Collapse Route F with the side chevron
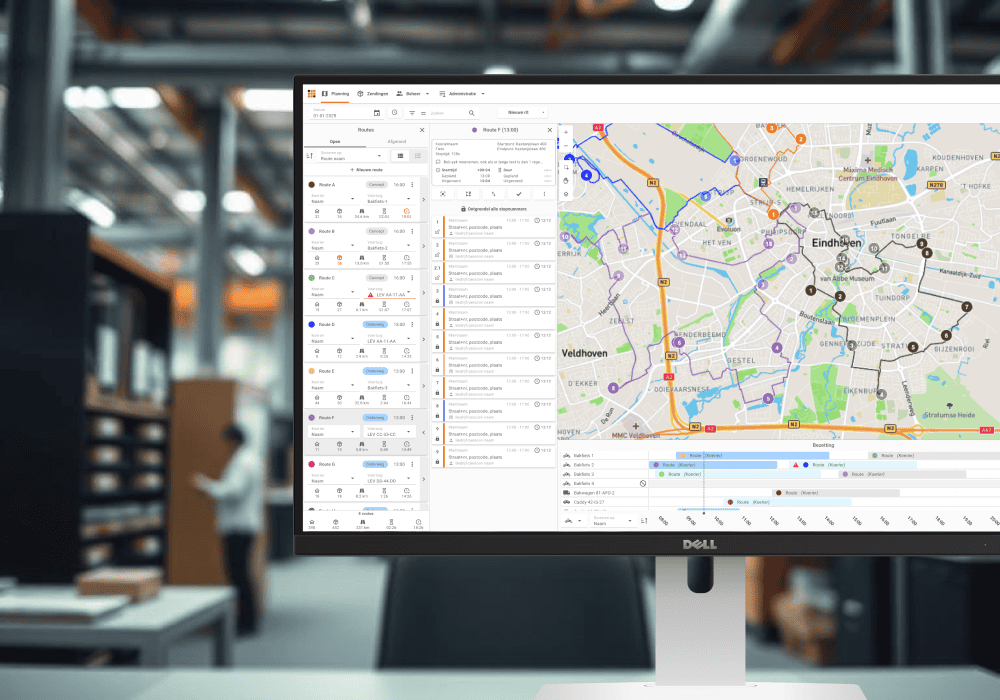 click(x=423, y=432)
